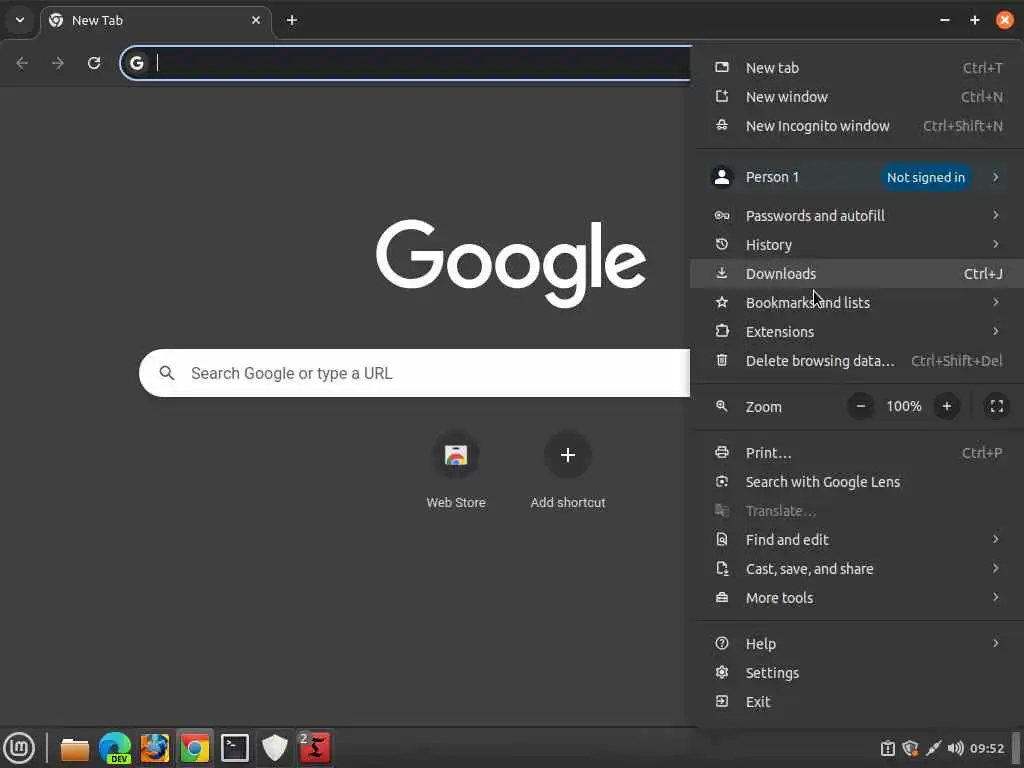Image resolution: width=1024 pixels, height=768 pixels.
Task: Close the New Tab tab
Action: coord(255,20)
